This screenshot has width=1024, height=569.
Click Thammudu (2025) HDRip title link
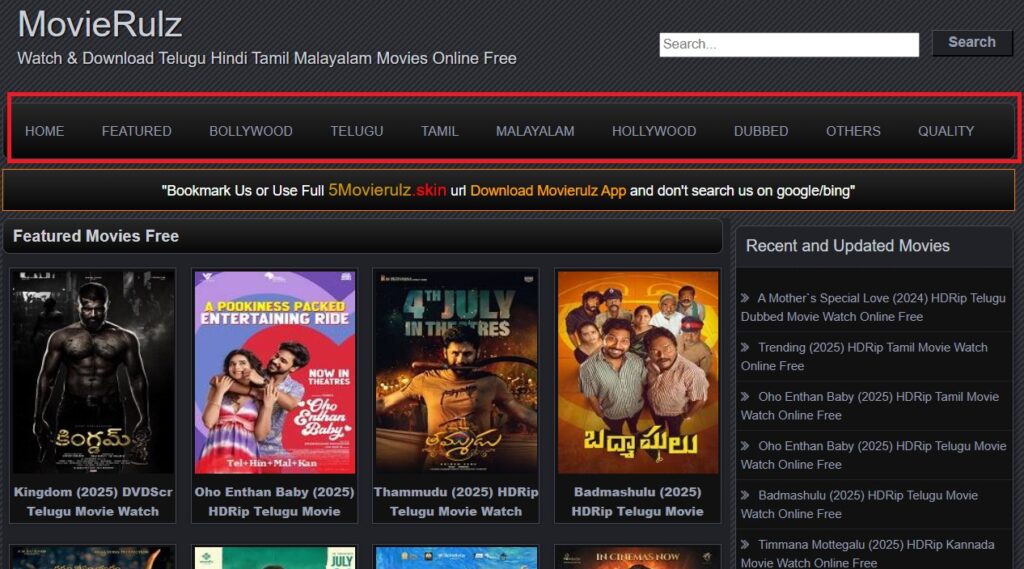coord(456,502)
